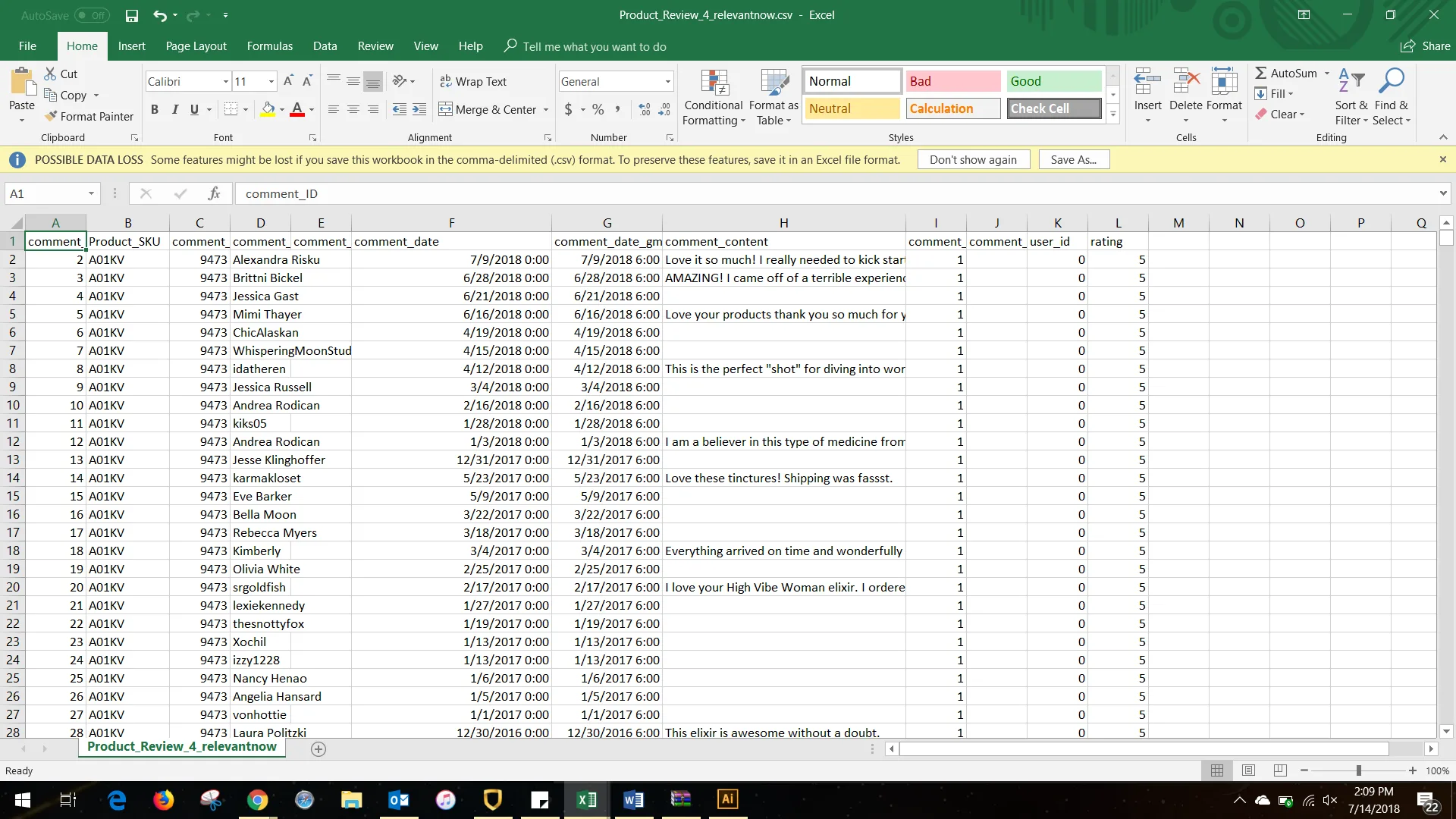This screenshot has height=819, width=1456.
Task: Add a new sheet with plus icon
Action: click(x=318, y=749)
